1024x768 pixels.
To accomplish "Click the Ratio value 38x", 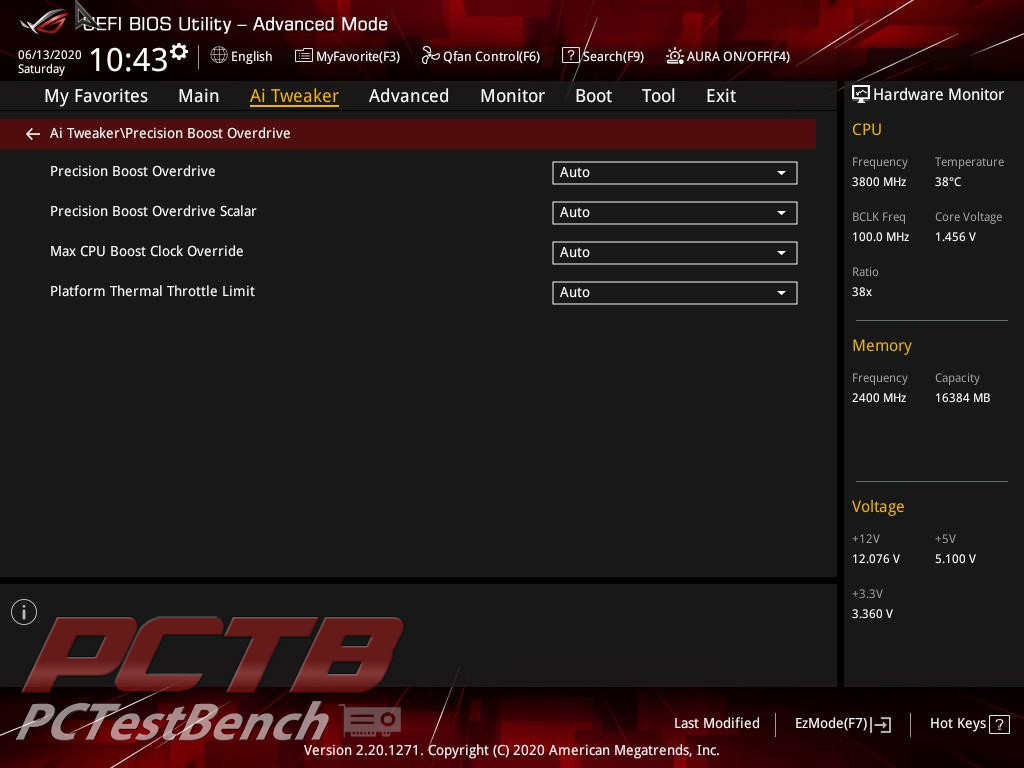I will [862, 292].
